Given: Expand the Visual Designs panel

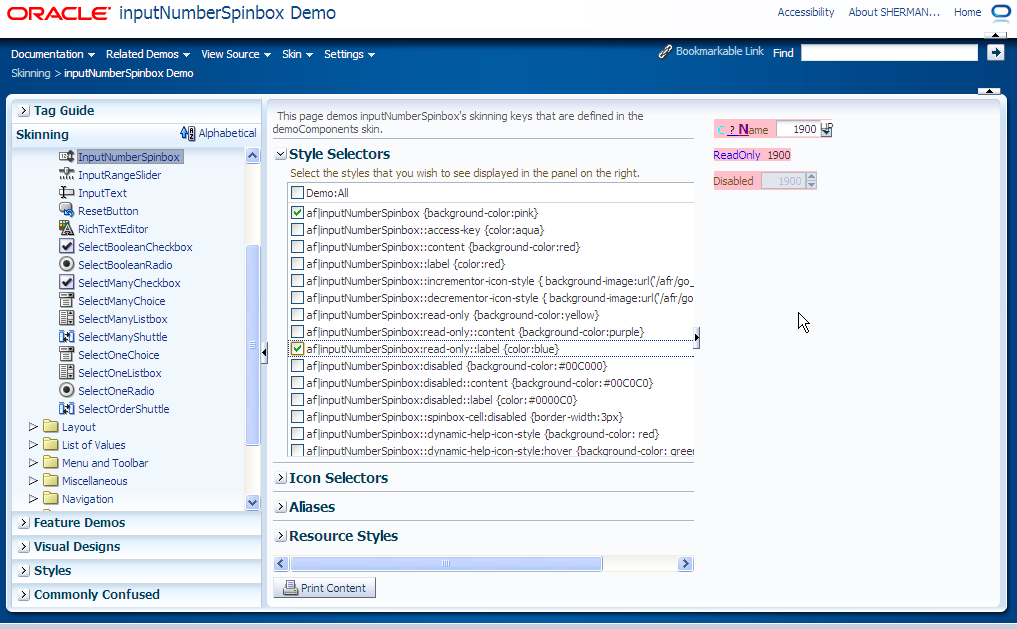Looking at the screenshot, I should (23, 547).
